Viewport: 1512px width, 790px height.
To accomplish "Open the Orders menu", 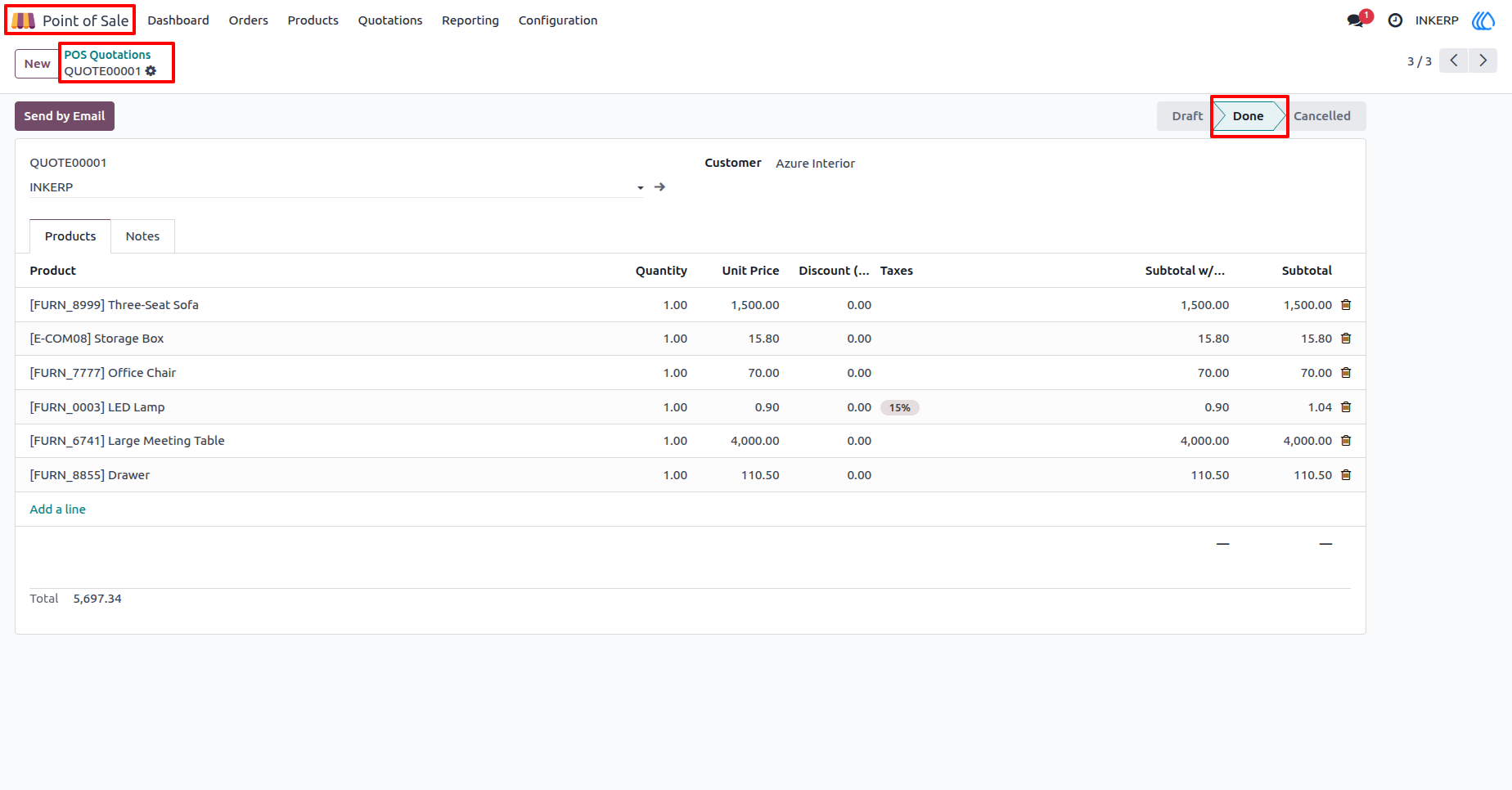I will coord(249,20).
